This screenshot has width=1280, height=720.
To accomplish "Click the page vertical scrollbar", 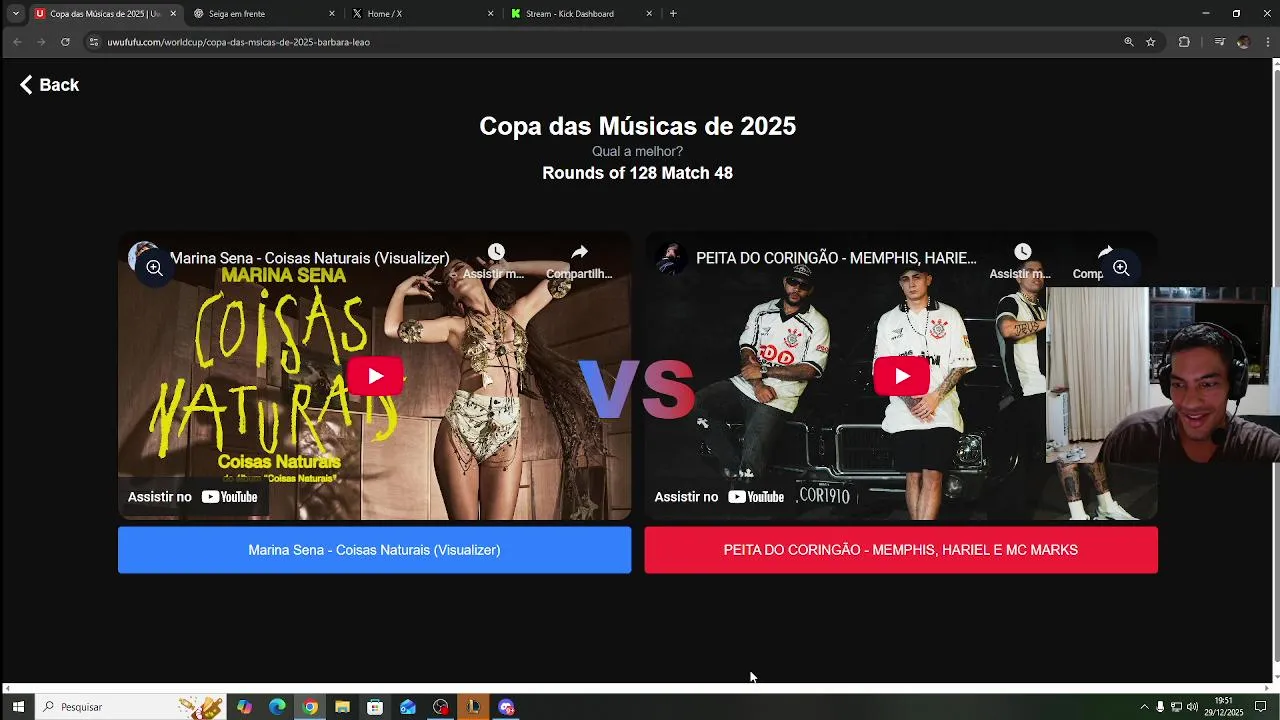I will coord(1276,365).
